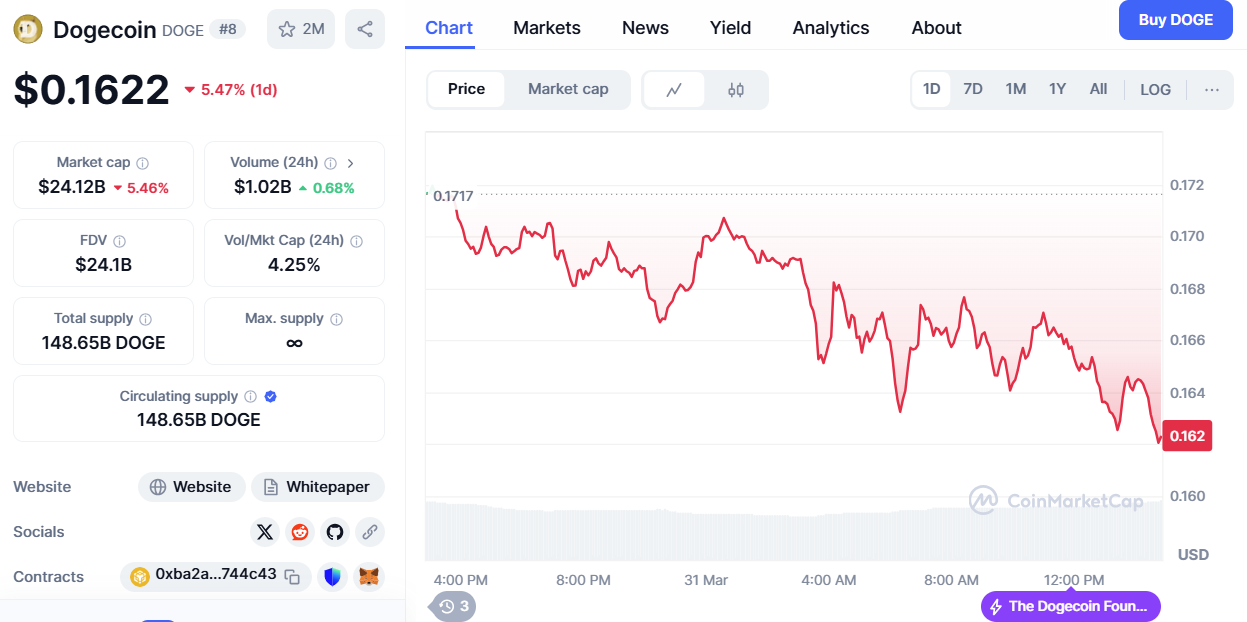Copy the contract address icon
The height and width of the screenshot is (622, 1247).
pos(292,576)
